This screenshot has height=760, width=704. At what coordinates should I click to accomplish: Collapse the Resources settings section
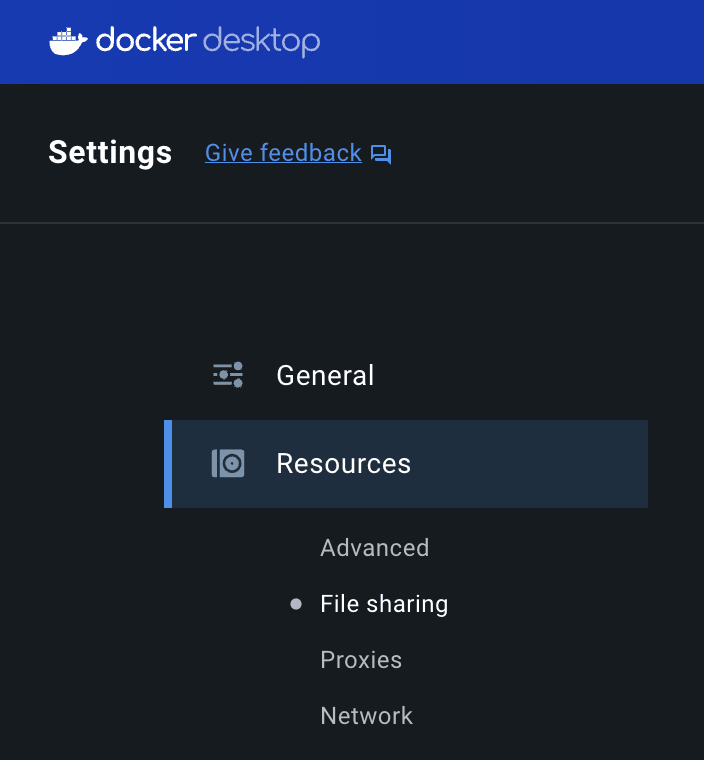click(406, 464)
